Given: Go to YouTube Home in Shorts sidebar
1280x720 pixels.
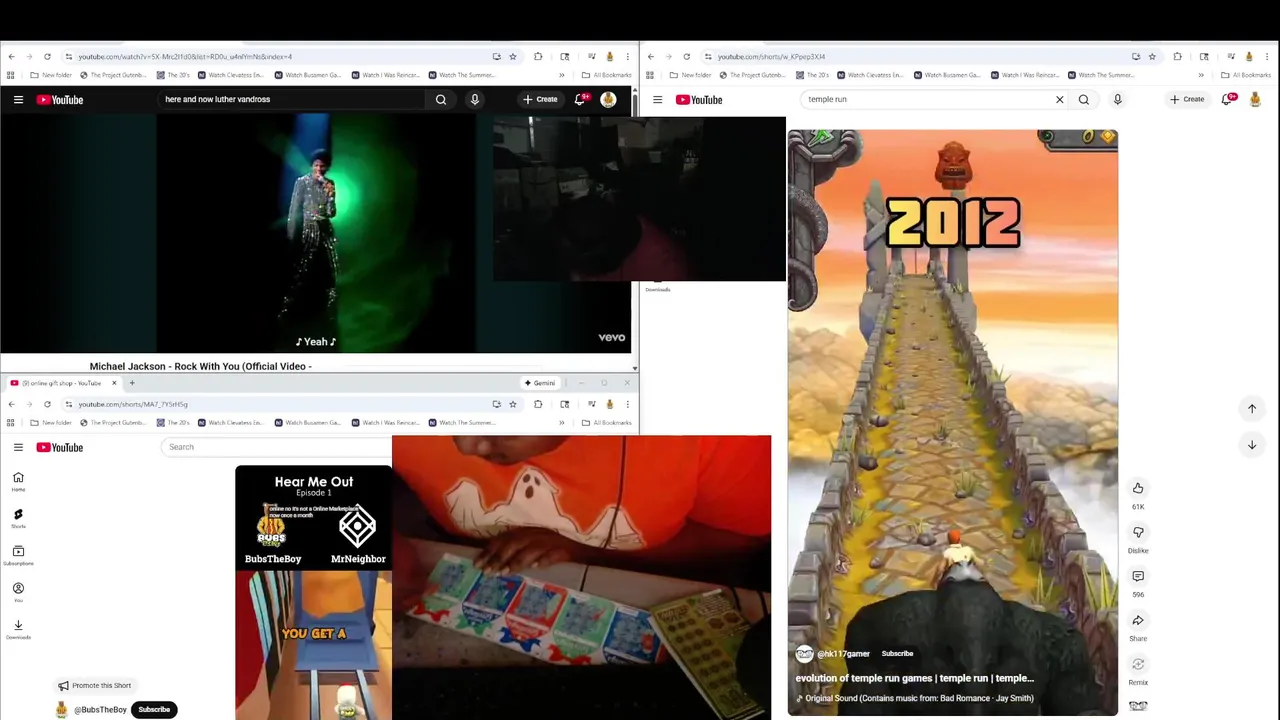Looking at the screenshot, I should 18,481.
